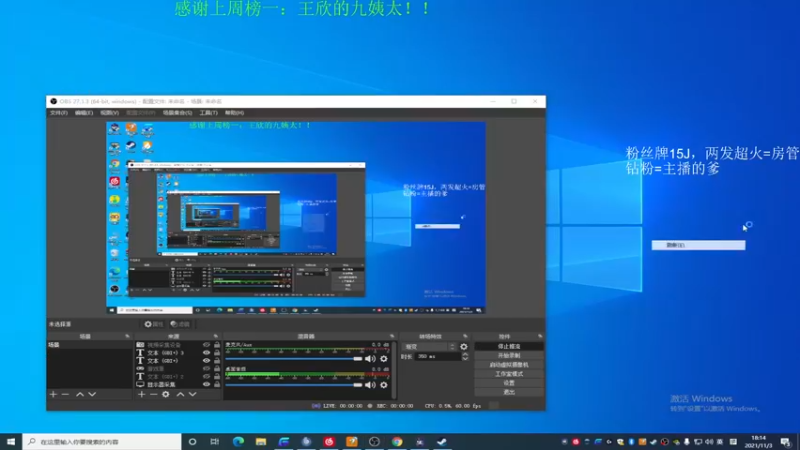The height and width of the screenshot is (450, 800).
Task: Open Steam from the taskbar
Action: click(x=442, y=442)
